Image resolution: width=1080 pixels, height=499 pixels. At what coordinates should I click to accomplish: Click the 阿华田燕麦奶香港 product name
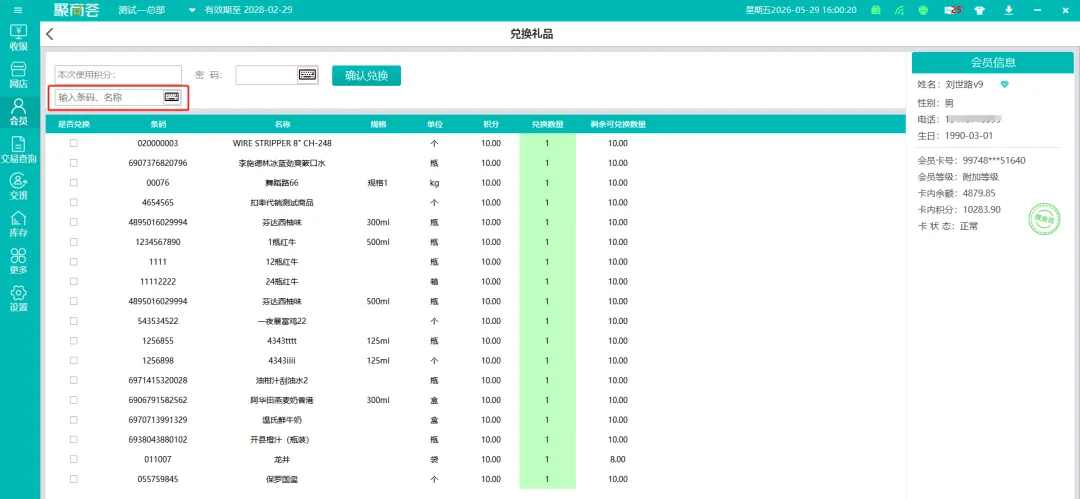coord(282,400)
